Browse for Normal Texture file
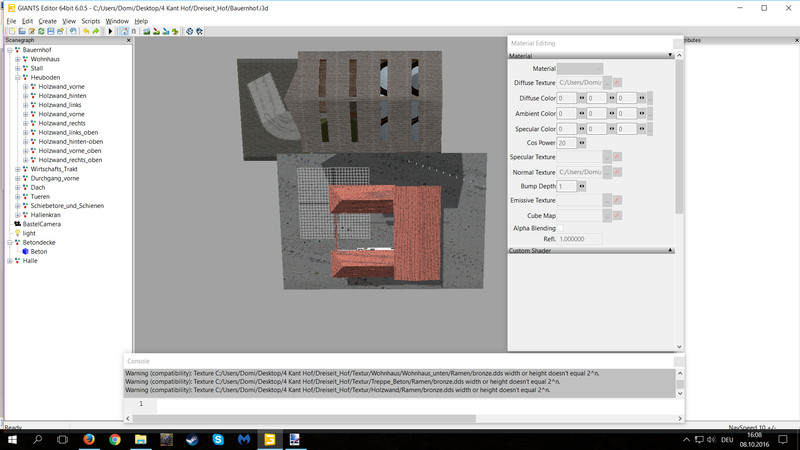The width and height of the screenshot is (800, 450). (x=607, y=172)
